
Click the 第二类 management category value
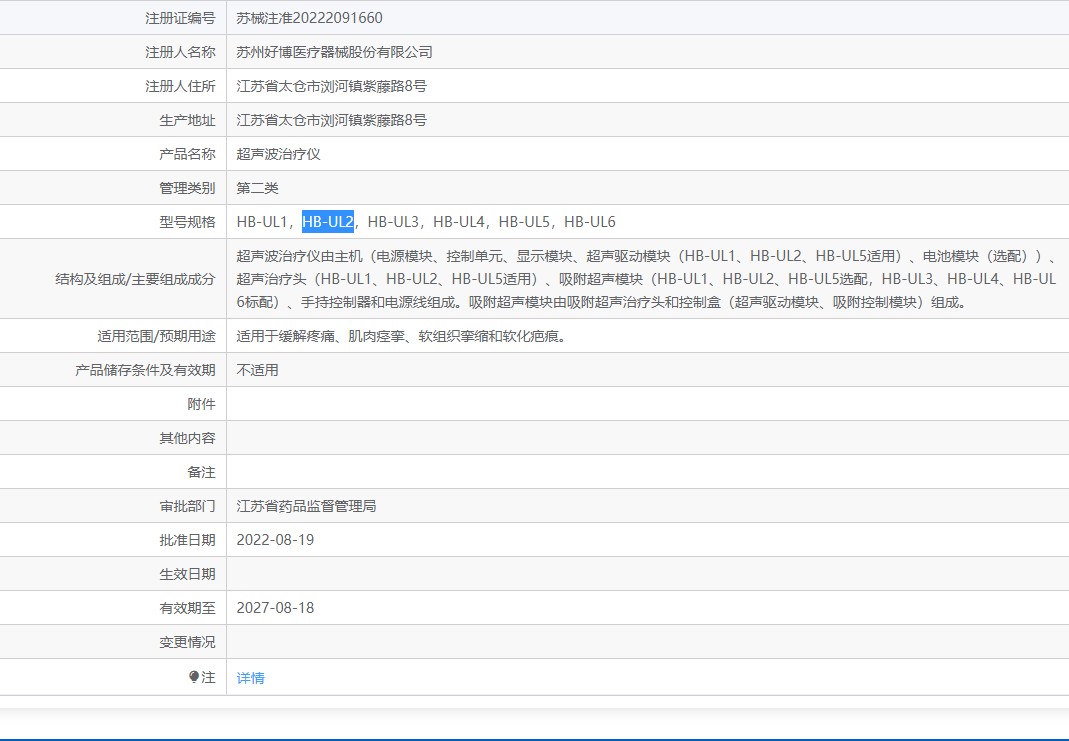tap(257, 188)
